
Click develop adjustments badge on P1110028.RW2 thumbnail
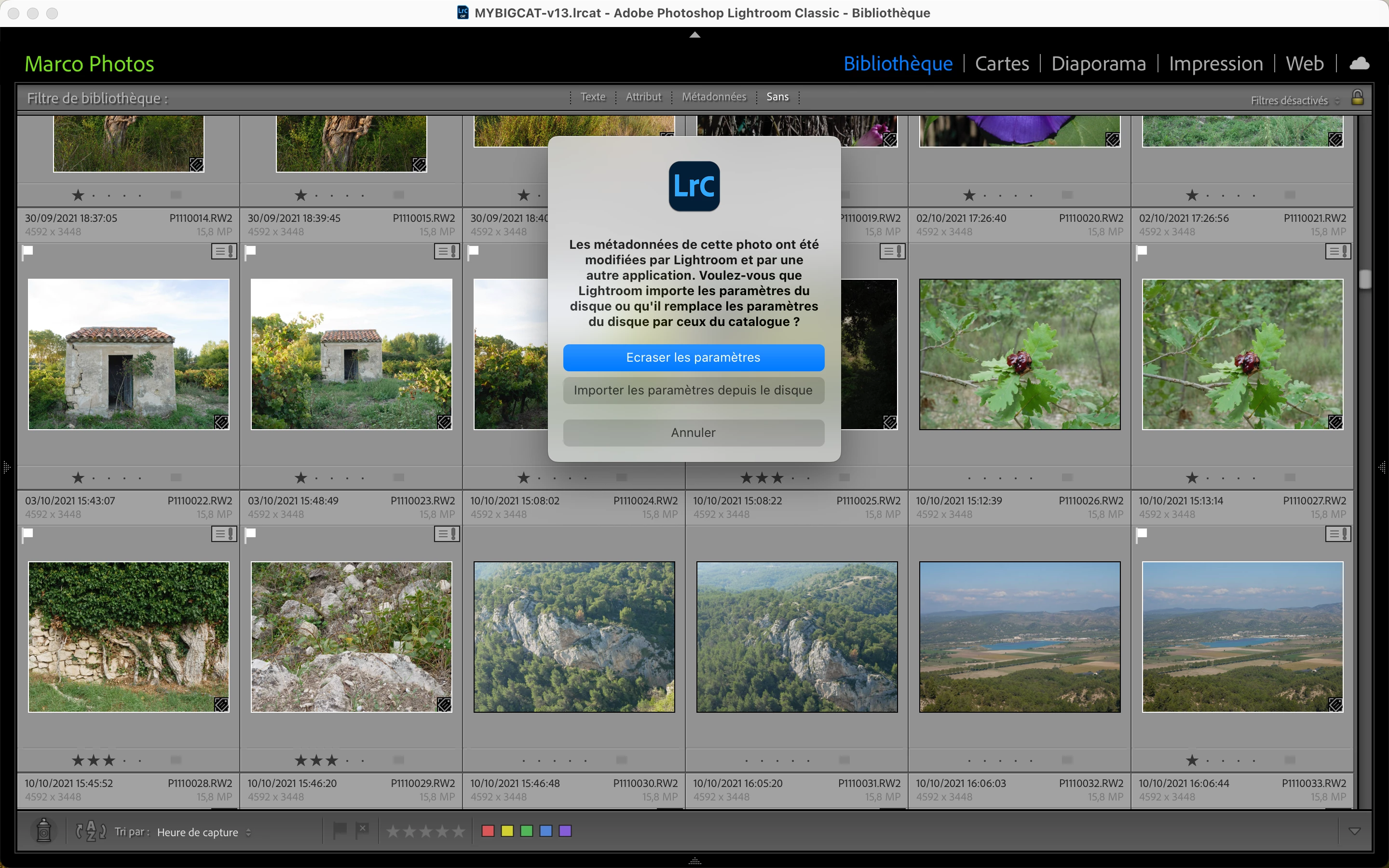point(221,705)
